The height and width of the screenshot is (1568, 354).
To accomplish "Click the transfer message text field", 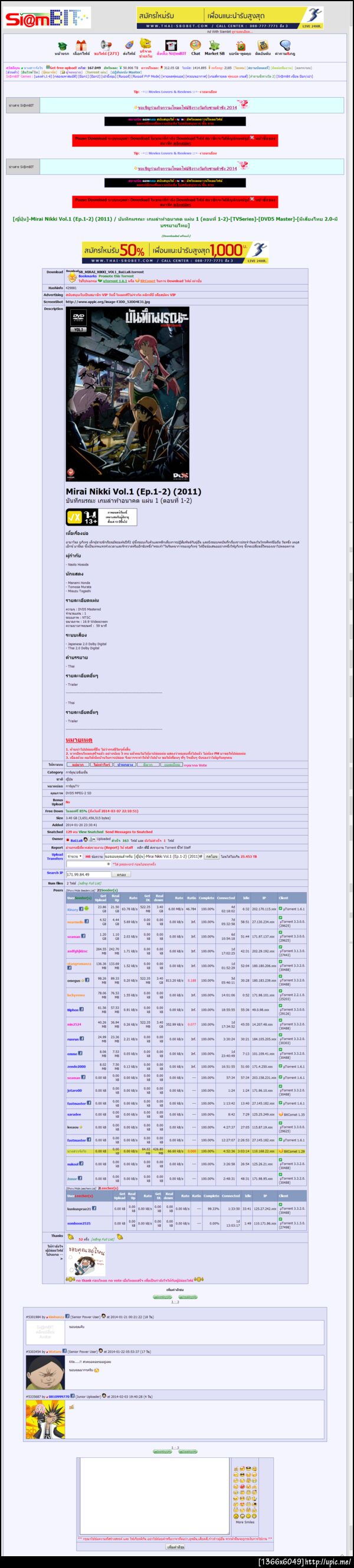I will 153,856.
